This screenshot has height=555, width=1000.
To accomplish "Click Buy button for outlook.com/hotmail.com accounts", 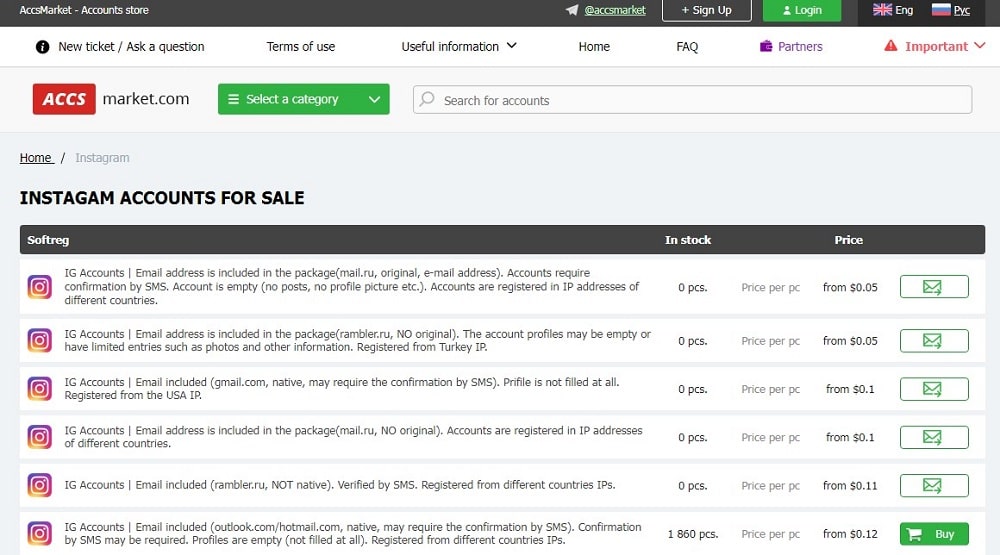I will (x=934, y=534).
